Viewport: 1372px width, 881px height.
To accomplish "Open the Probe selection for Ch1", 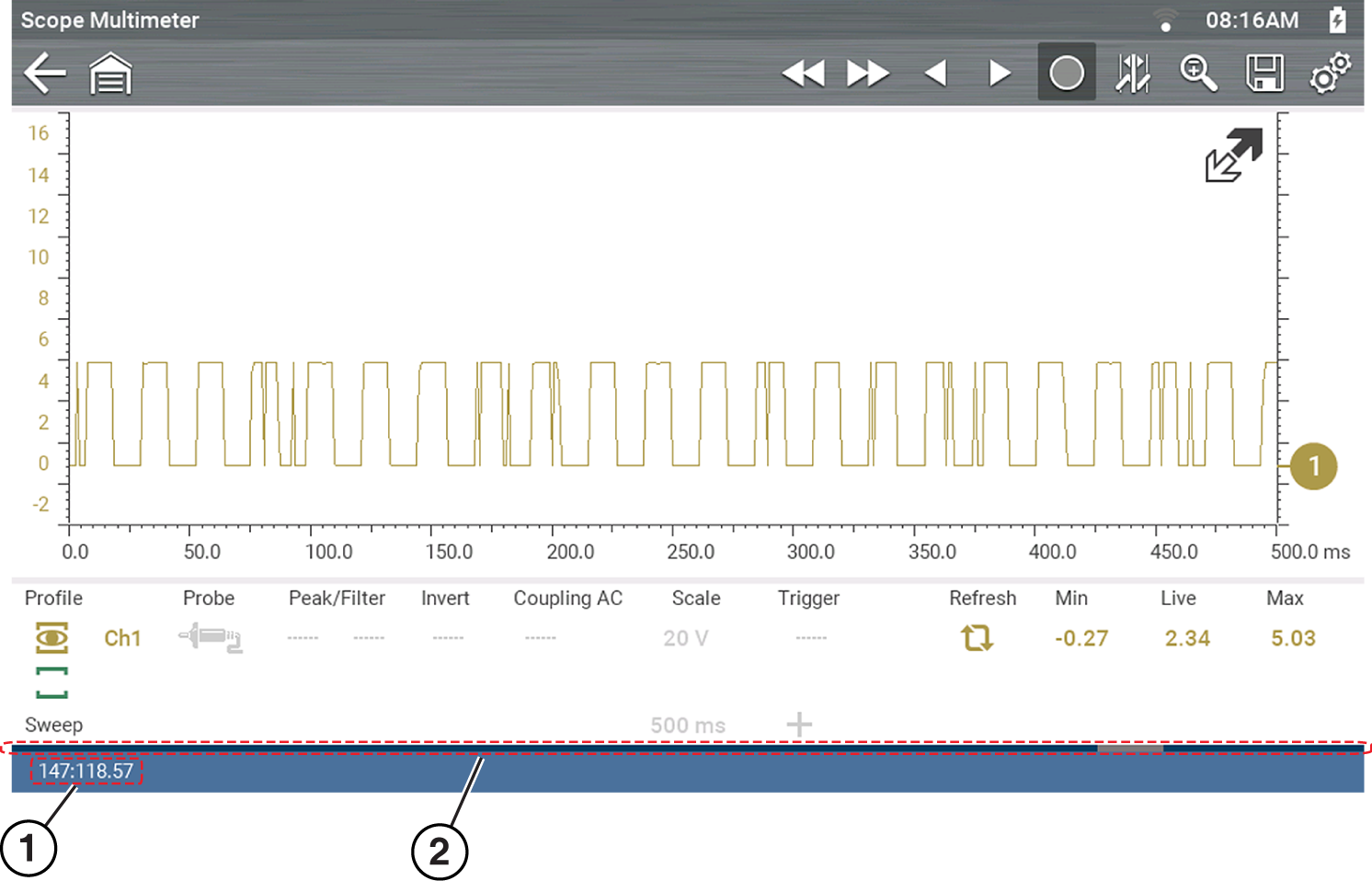I will (x=211, y=637).
